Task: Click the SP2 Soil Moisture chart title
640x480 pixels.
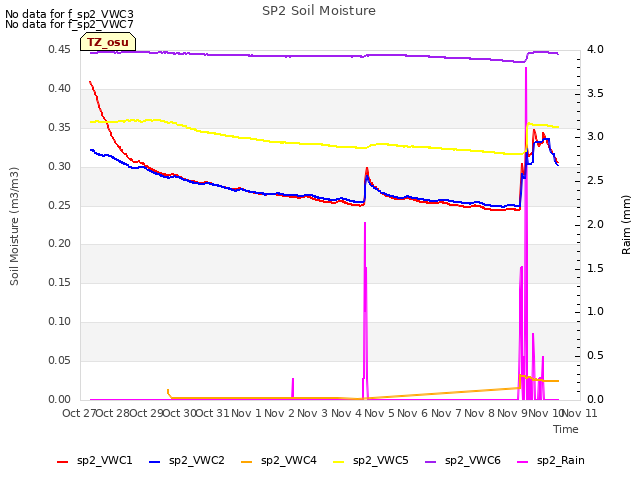Action: pyautogui.click(x=319, y=11)
